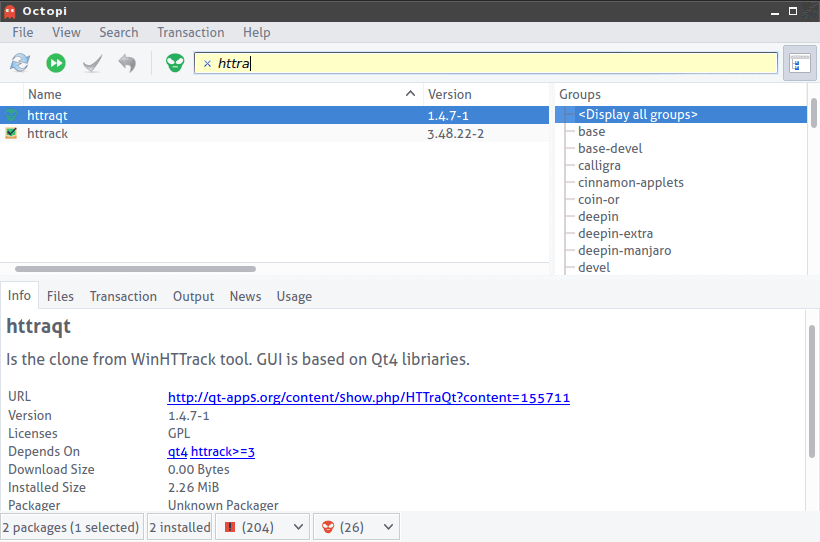Click the Commit transaction checkmark icon
Screen dimensions: 820x542
[x=92, y=63]
